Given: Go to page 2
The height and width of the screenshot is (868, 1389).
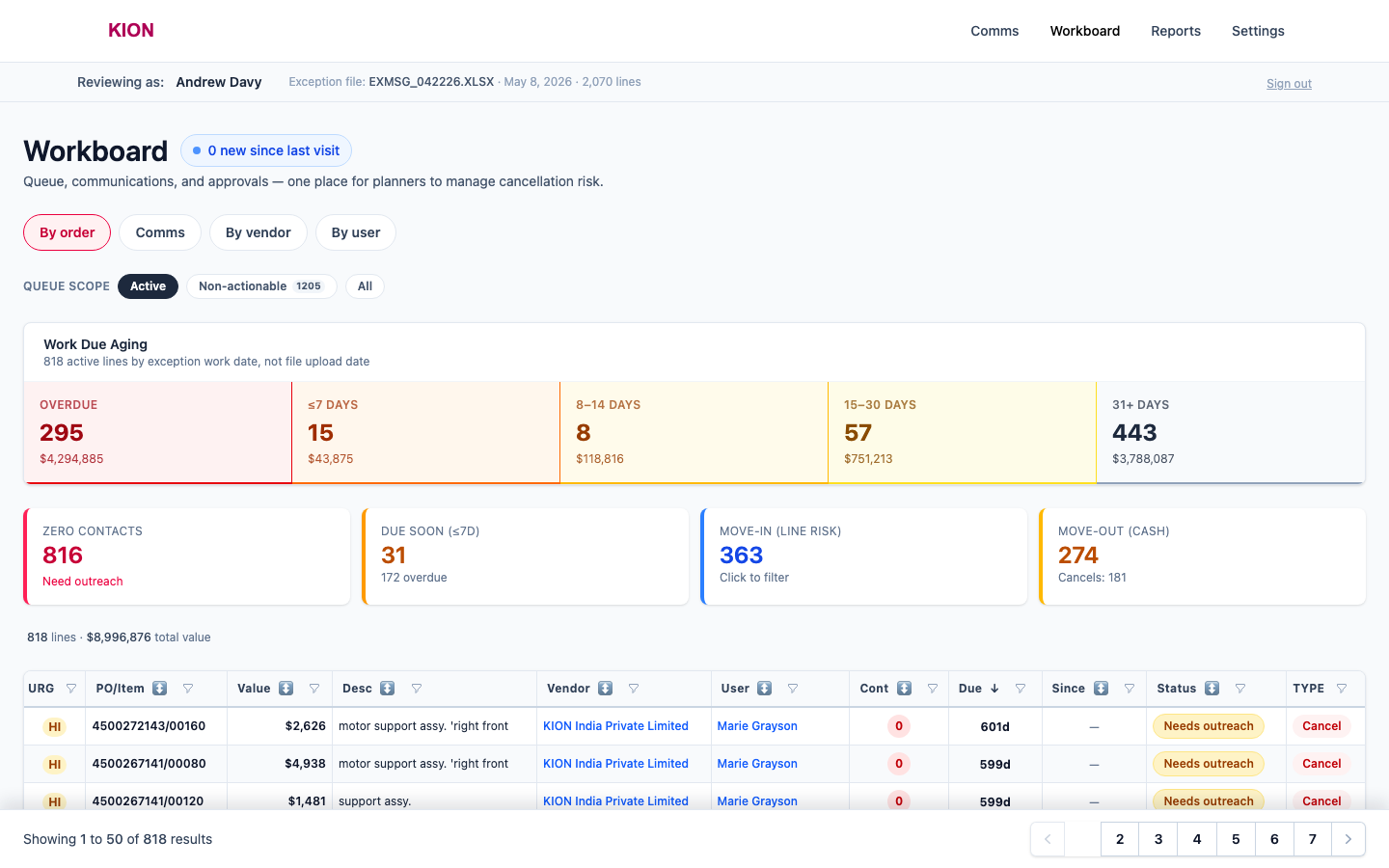Looking at the screenshot, I should point(1120,839).
